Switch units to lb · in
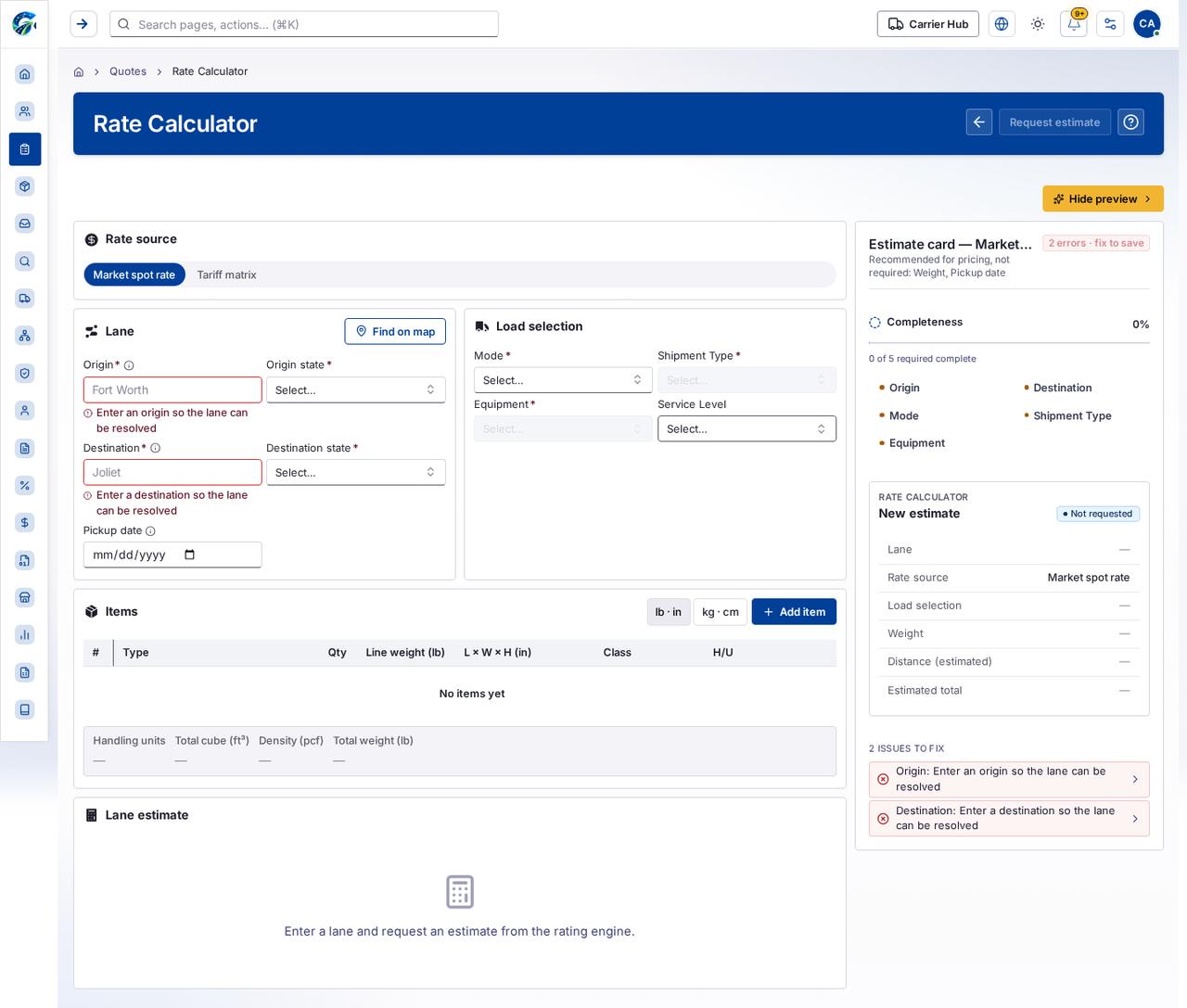Image resolution: width=1187 pixels, height=1008 pixels. pos(669,612)
